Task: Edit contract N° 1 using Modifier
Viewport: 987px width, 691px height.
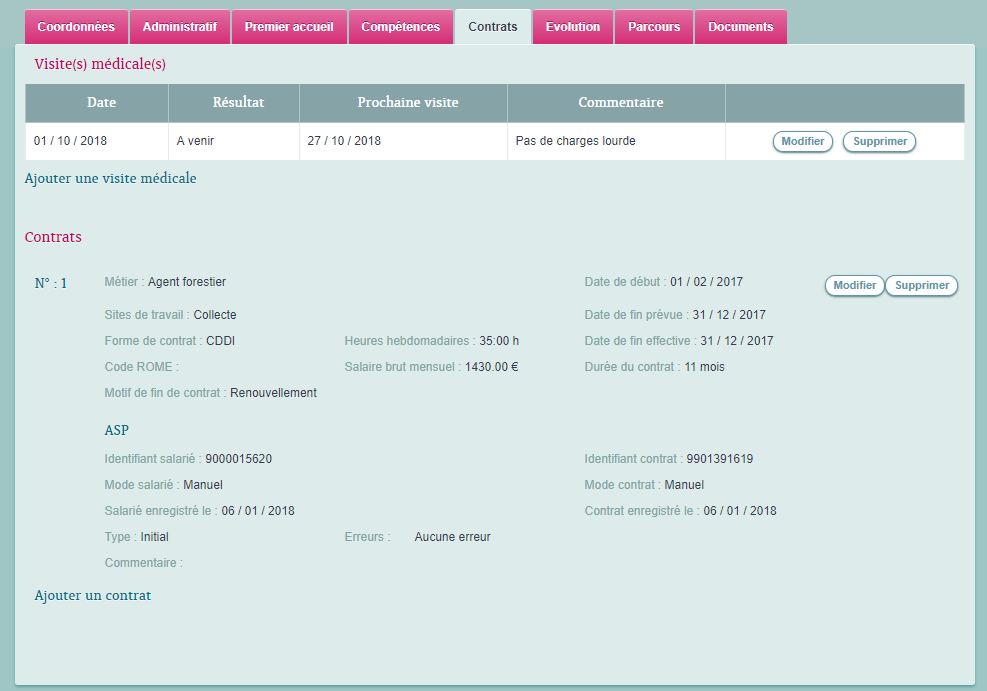Action: [854, 286]
